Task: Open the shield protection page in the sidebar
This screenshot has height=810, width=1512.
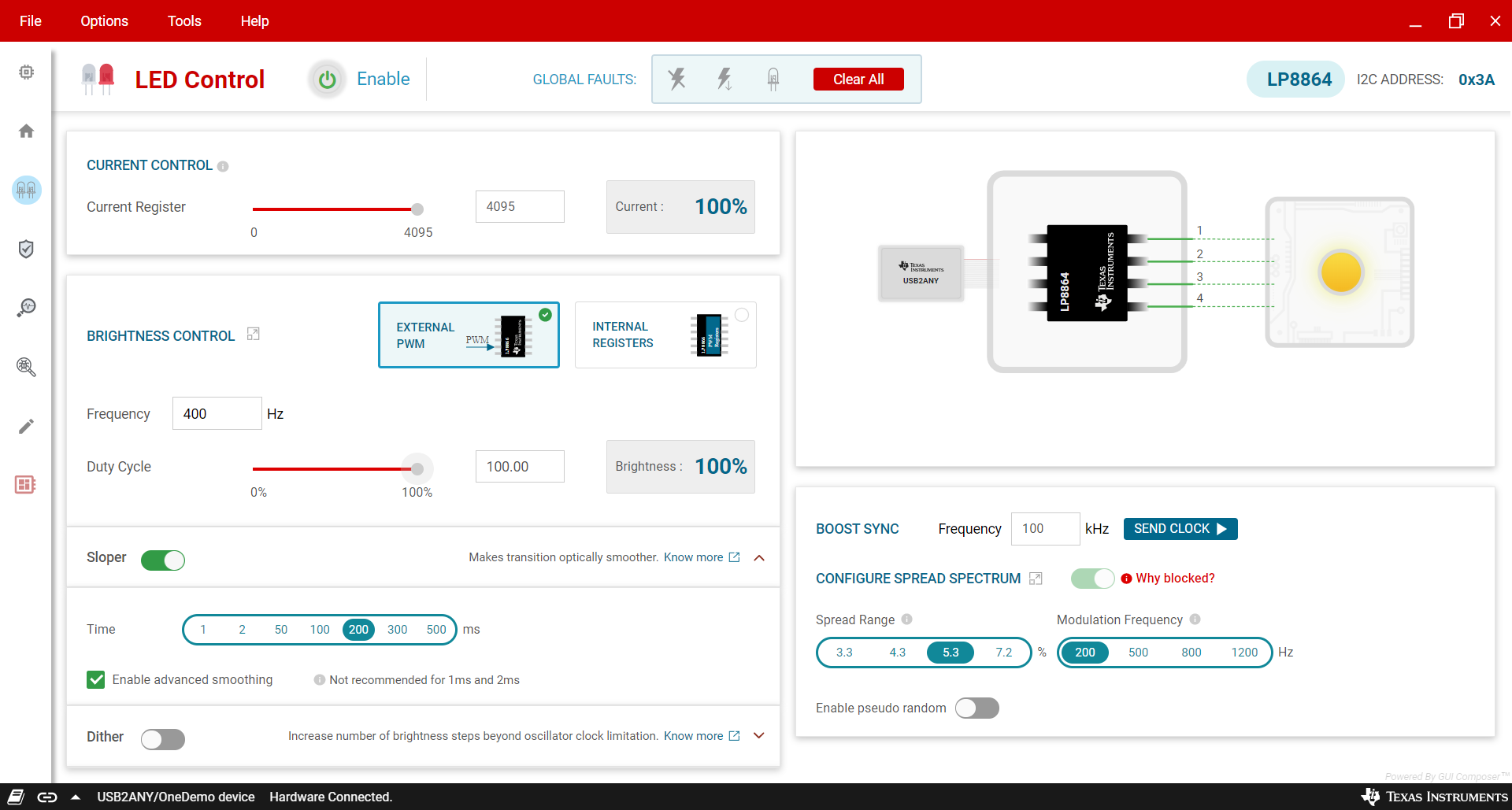Action: tap(26, 249)
